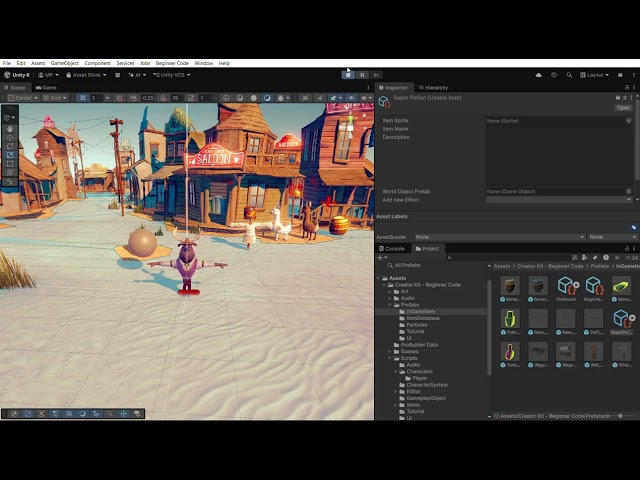The width and height of the screenshot is (640, 480).
Task: Expand the Scenes folder arrow
Action: [x=390, y=351]
